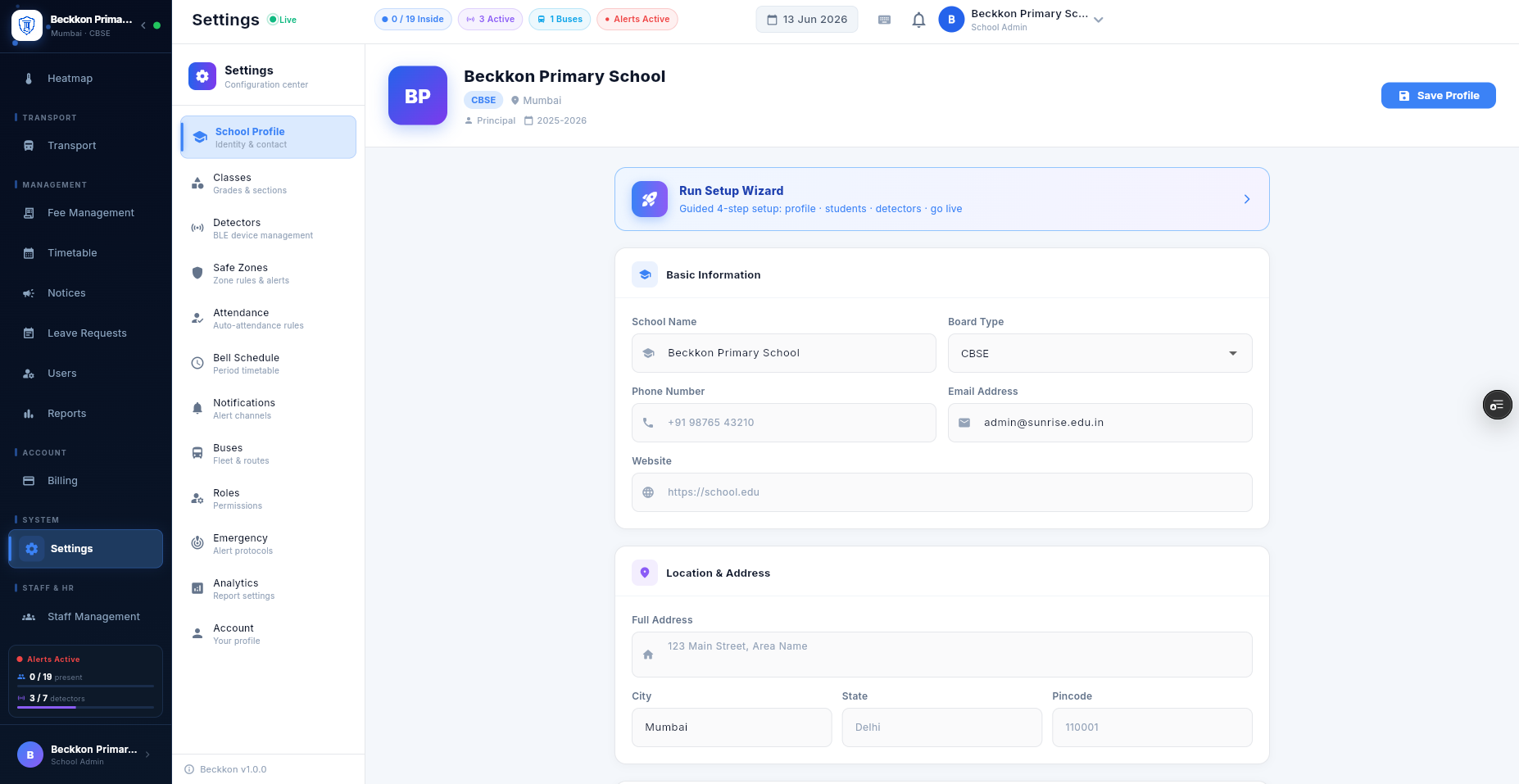
Task: Click the Beckkon v1.0.0 version info
Action: [x=226, y=769]
